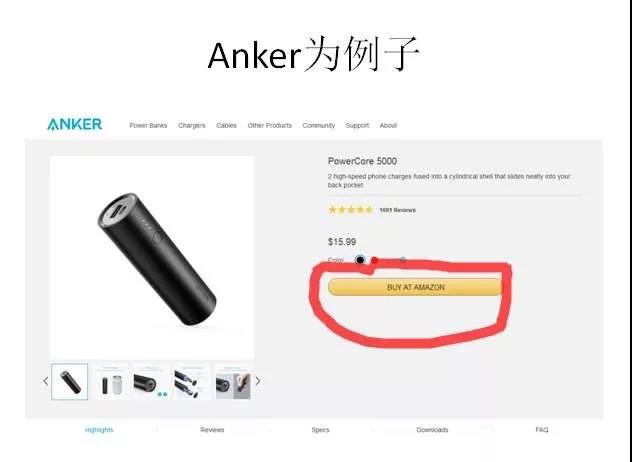Image resolution: width=632 pixels, height=462 pixels.
Task: Select the fifth thumbnail with hand
Action: pos(233,382)
